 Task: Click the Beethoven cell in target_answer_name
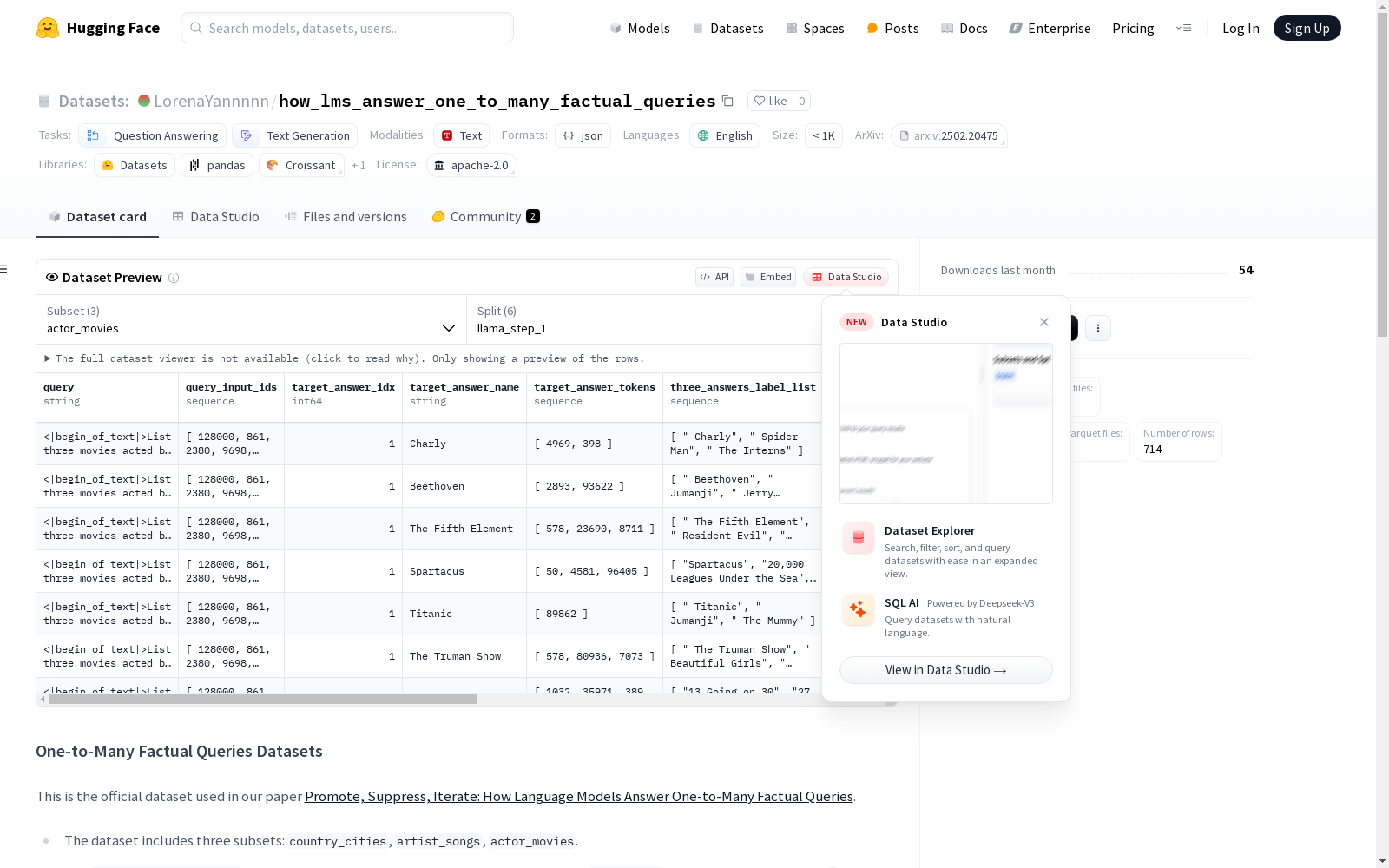click(x=464, y=486)
